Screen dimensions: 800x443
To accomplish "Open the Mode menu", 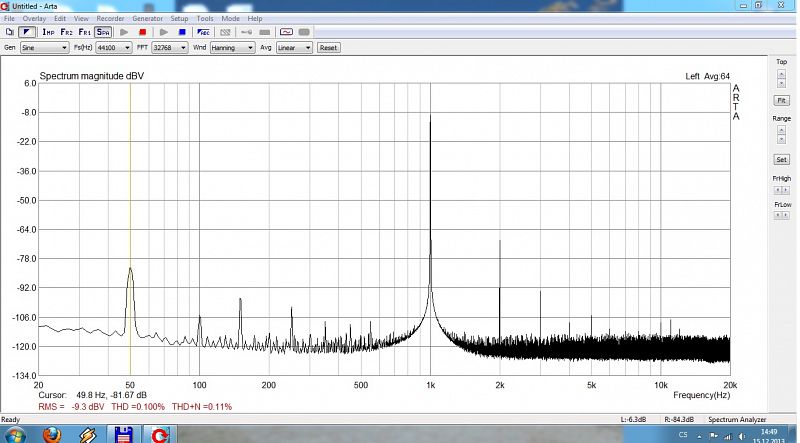I will (x=230, y=18).
